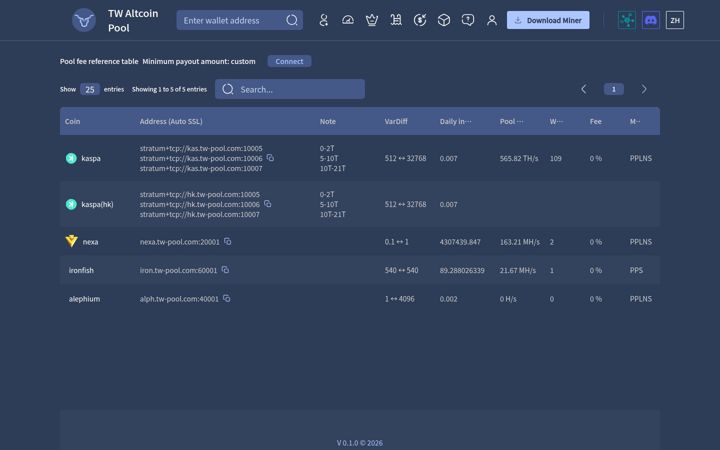Viewport: 720px width, 450px height.
Task: Open the dashboard speedometer icon
Action: (348, 20)
